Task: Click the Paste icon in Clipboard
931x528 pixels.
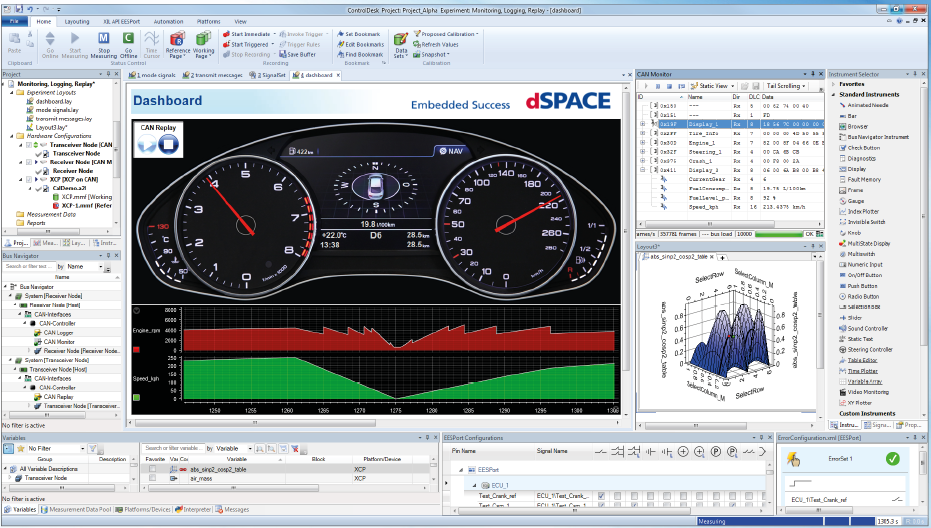Action: pyautogui.click(x=14, y=40)
